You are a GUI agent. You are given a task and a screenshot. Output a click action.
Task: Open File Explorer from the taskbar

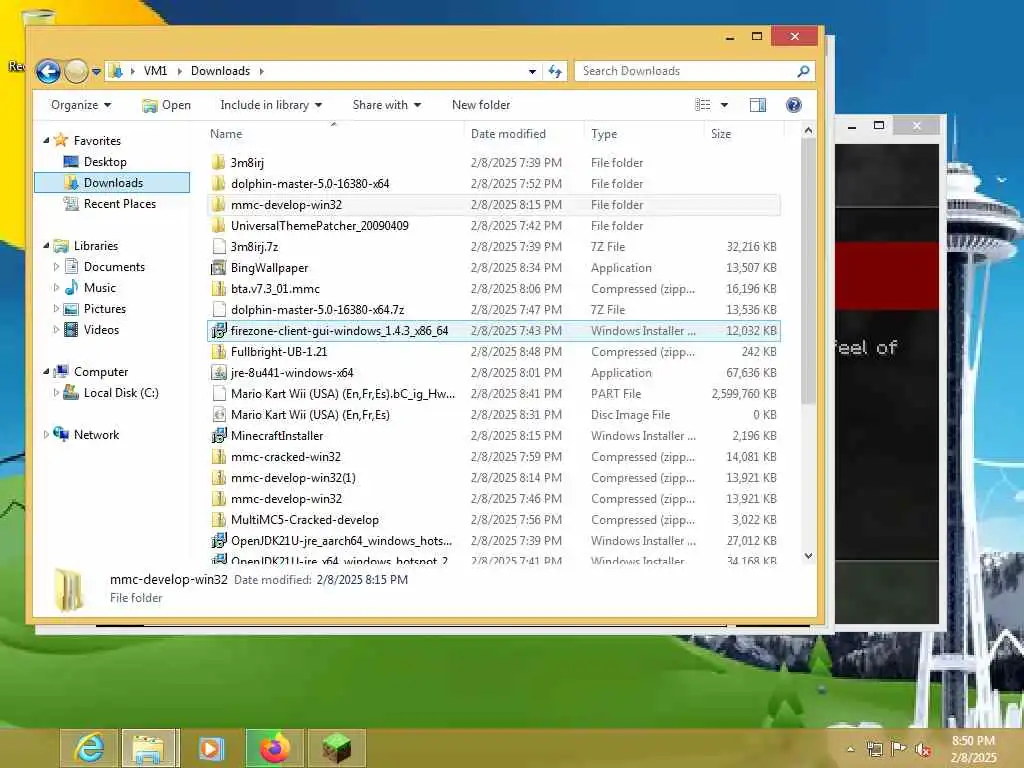[150, 748]
